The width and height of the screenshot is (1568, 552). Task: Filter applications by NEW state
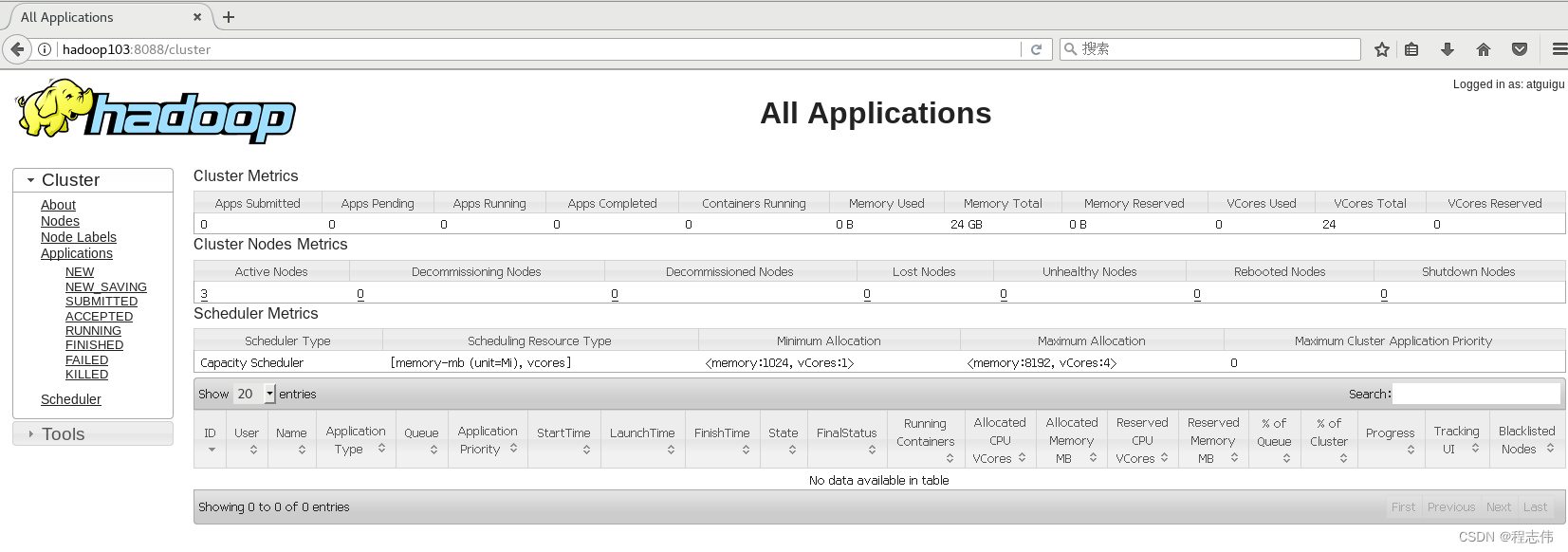tap(80, 272)
